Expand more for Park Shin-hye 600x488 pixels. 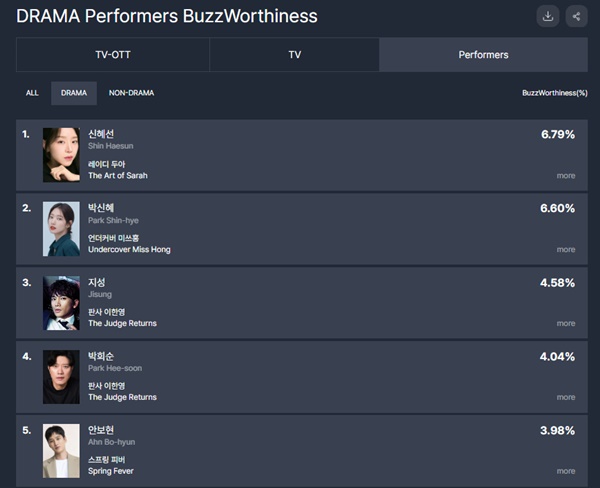click(x=566, y=250)
